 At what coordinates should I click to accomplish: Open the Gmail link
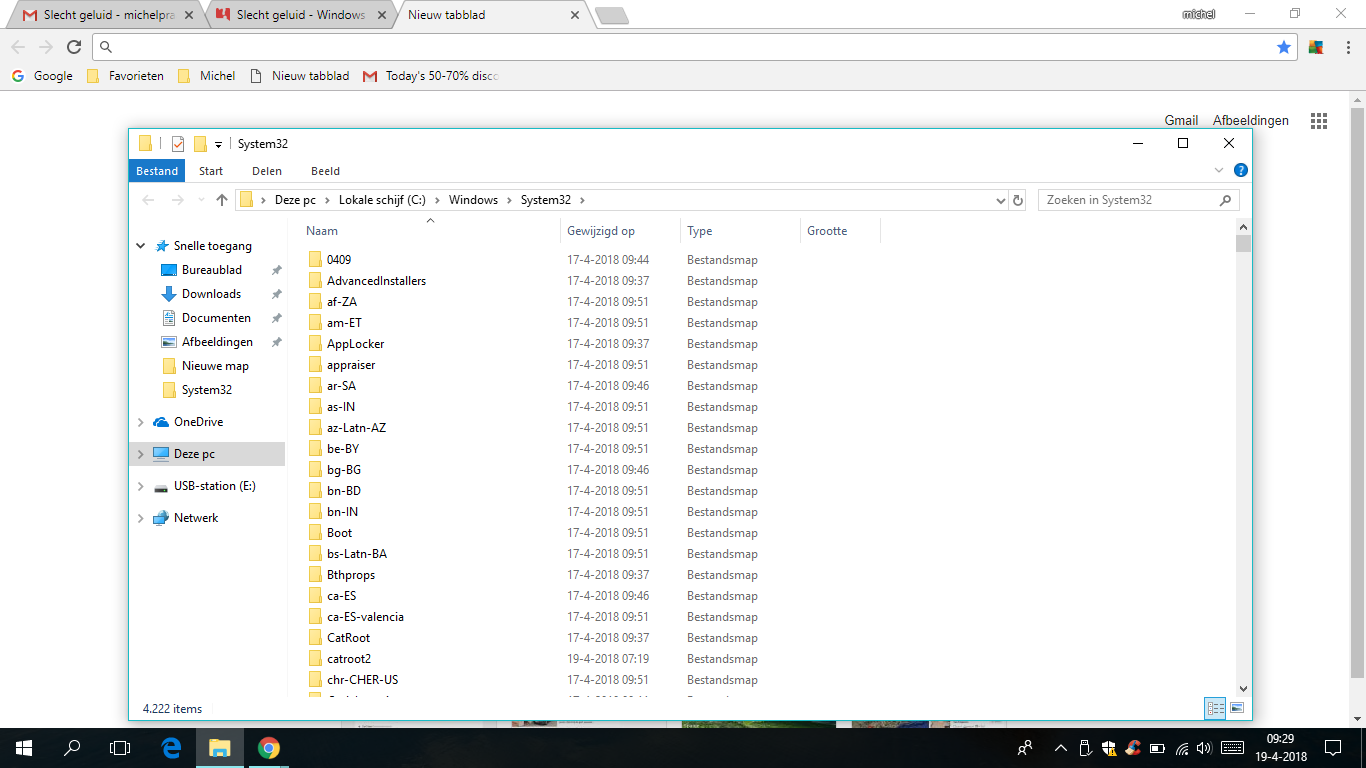click(x=1181, y=120)
